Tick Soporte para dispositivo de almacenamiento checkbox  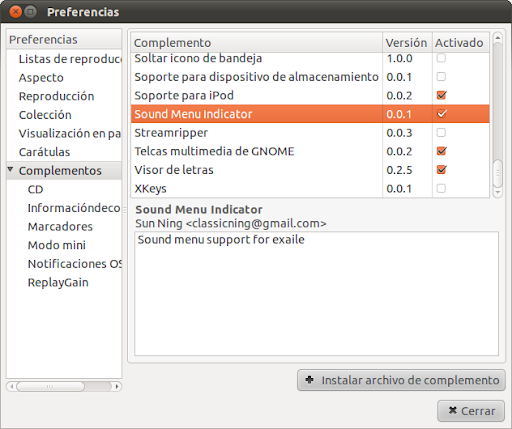441,77
